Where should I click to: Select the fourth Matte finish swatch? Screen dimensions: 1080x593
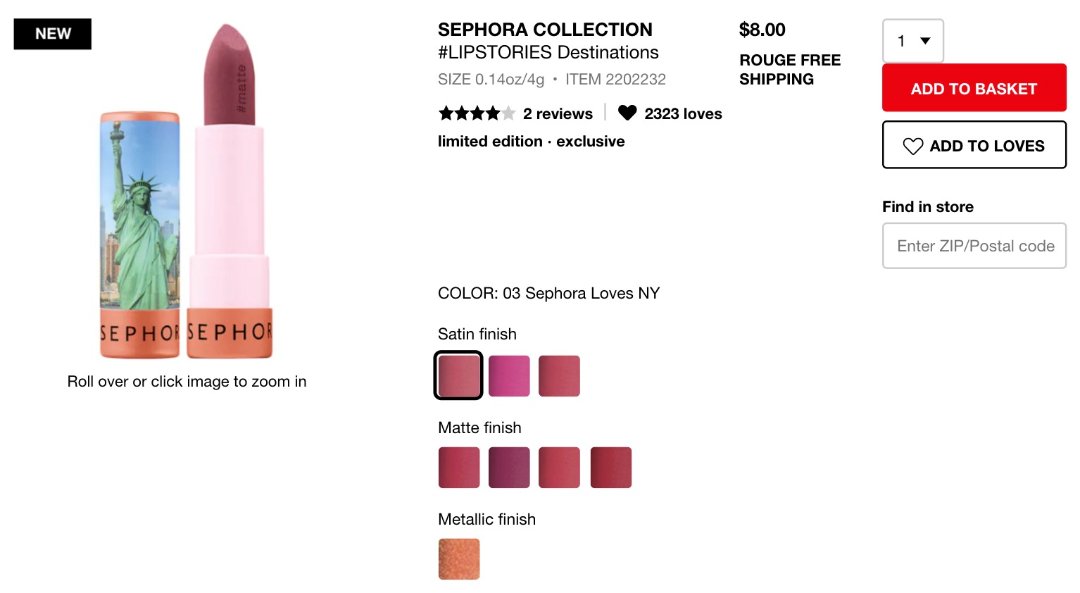coord(611,468)
